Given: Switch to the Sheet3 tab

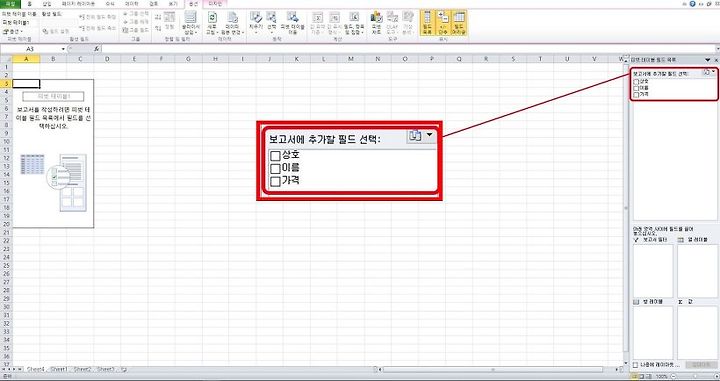Looking at the screenshot, I should pos(106,369).
